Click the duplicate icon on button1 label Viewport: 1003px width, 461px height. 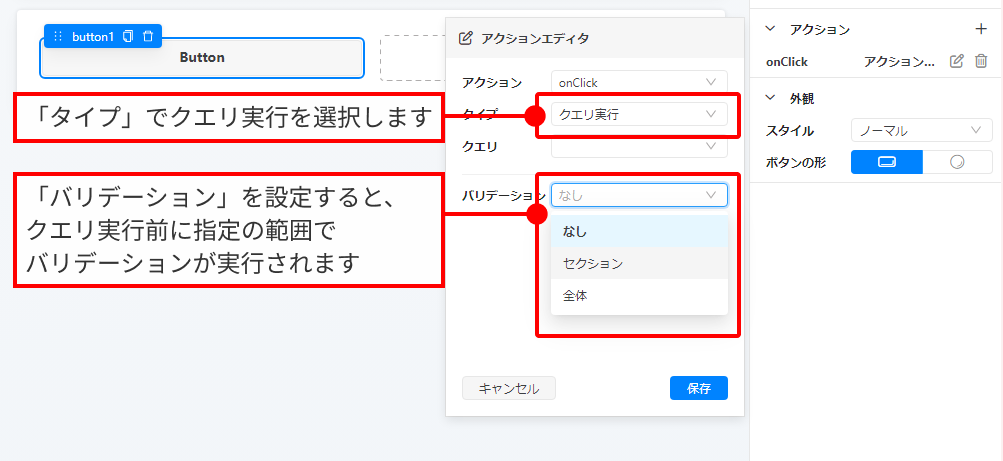tap(128, 36)
